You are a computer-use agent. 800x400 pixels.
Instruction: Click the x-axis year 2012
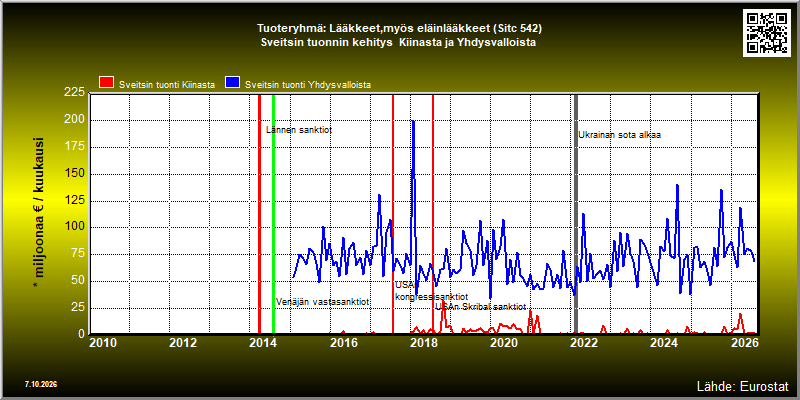click(x=183, y=342)
